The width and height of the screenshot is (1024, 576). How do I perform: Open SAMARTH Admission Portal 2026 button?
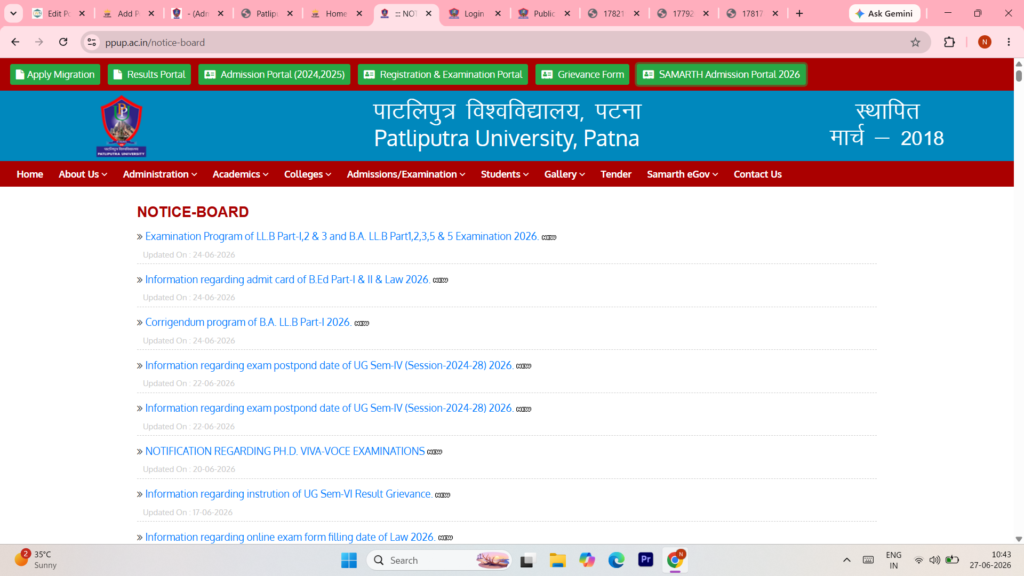tap(721, 74)
